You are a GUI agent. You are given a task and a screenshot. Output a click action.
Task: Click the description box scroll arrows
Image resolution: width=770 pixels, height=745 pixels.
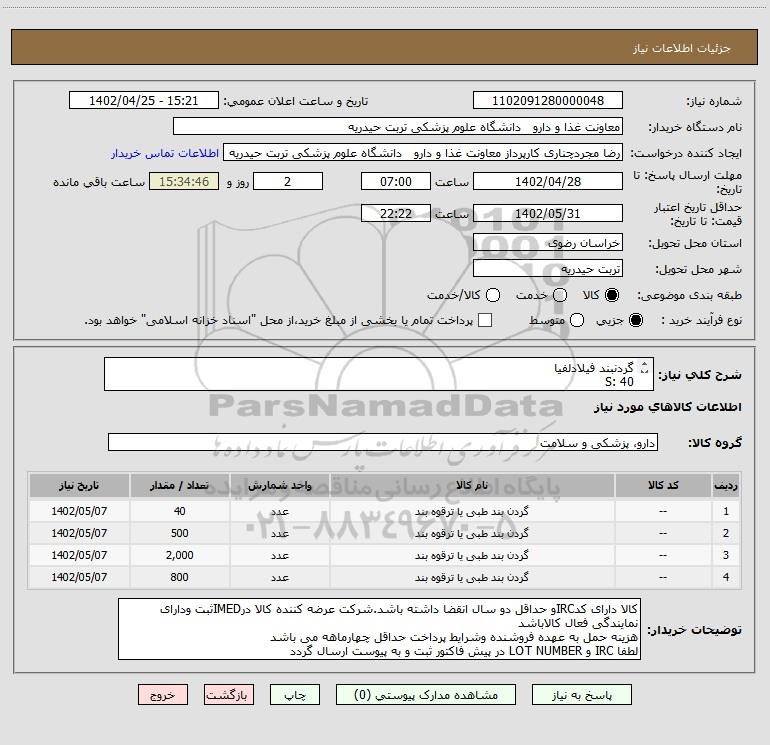coord(645,367)
